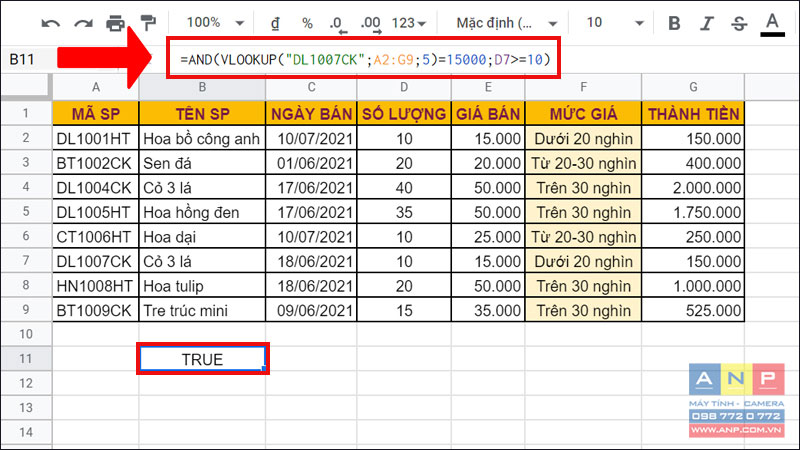800x450 pixels.
Task: Select column D header
Action: [x=404, y=87]
